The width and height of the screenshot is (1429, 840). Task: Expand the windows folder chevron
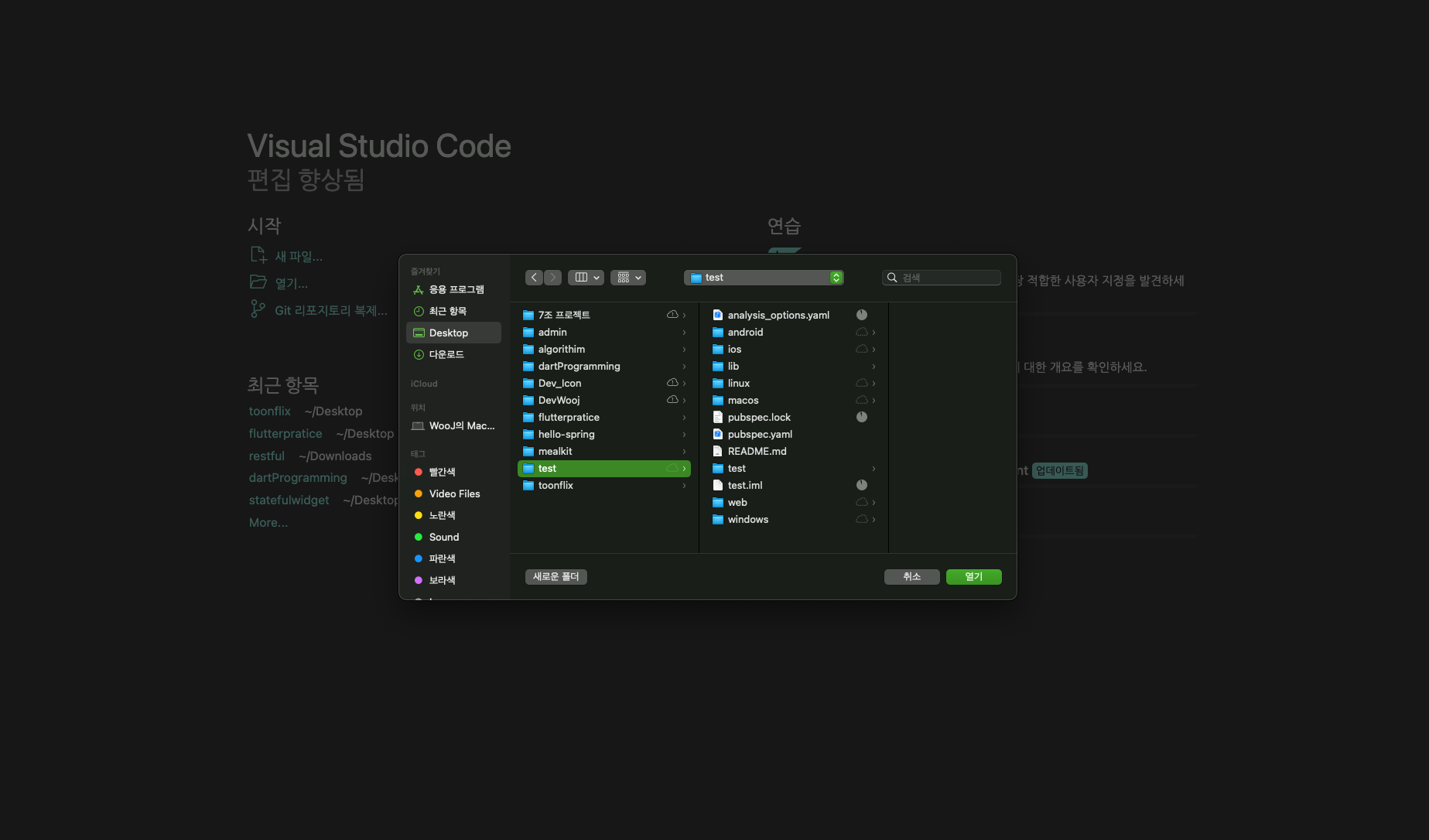(874, 519)
